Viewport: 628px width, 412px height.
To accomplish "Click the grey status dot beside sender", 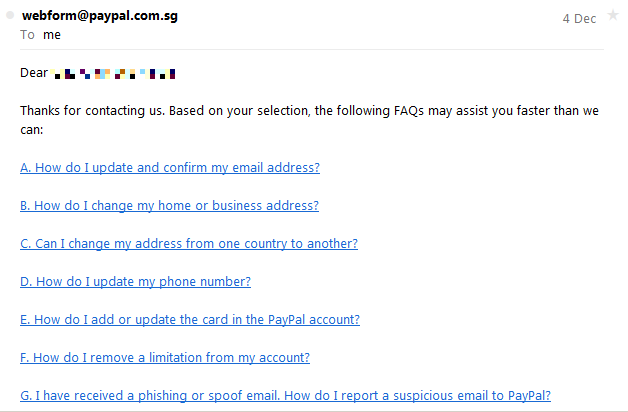I will pyautogui.click(x=10, y=17).
